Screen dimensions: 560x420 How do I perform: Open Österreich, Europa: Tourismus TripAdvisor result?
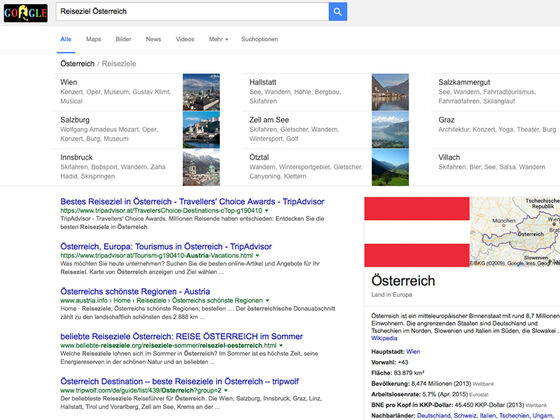click(166, 247)
